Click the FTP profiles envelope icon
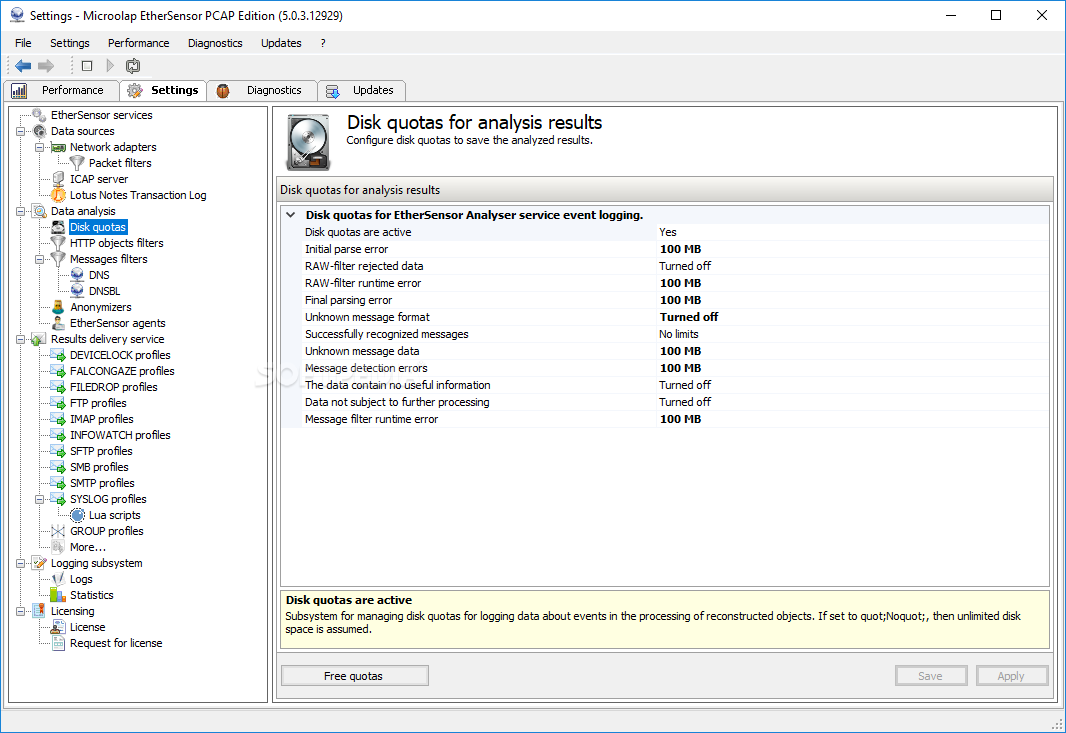The height and width of the screenshot is (733, 1066). 58,403
